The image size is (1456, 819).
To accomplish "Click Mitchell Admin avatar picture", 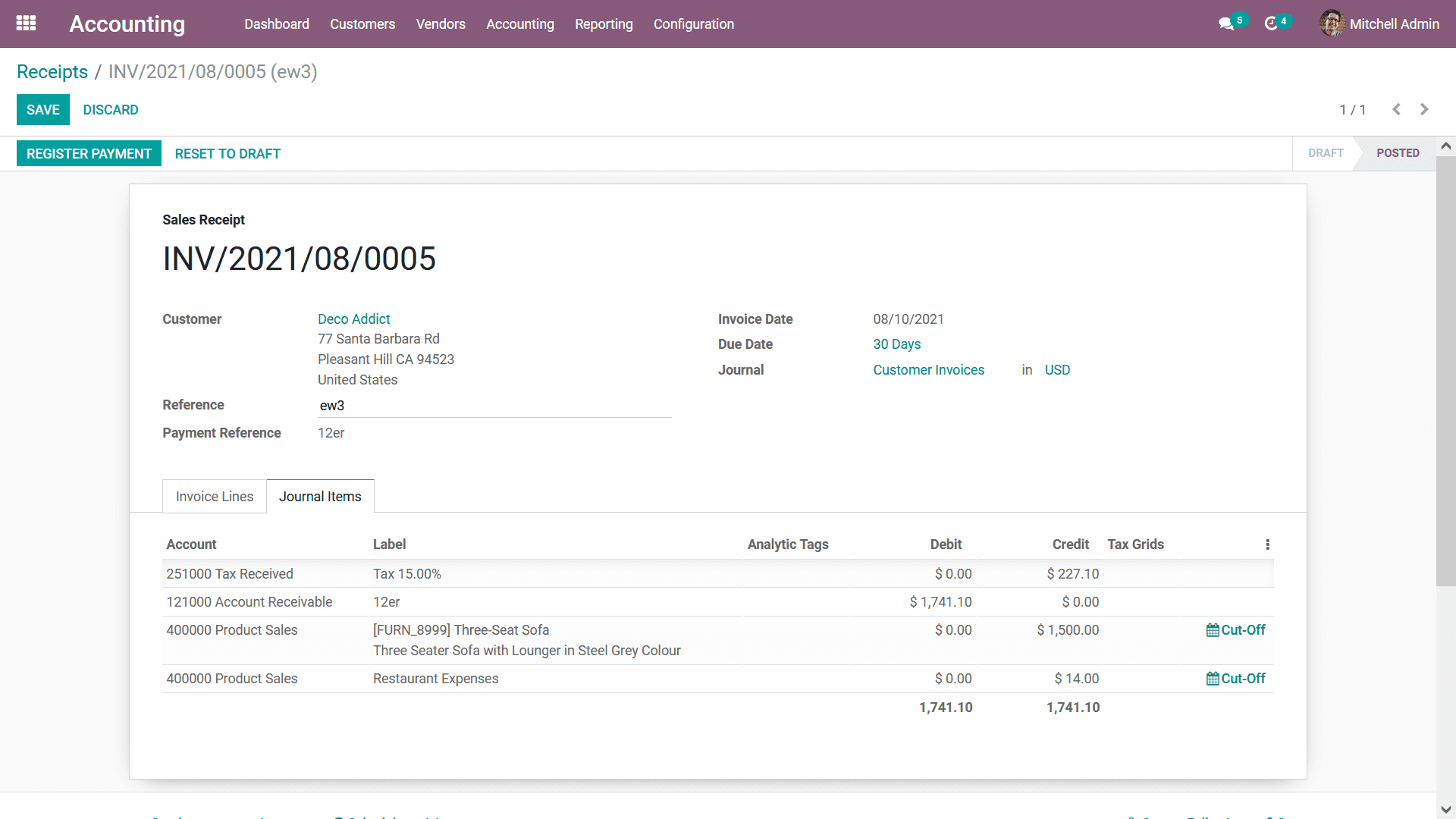I will 1332,24.
